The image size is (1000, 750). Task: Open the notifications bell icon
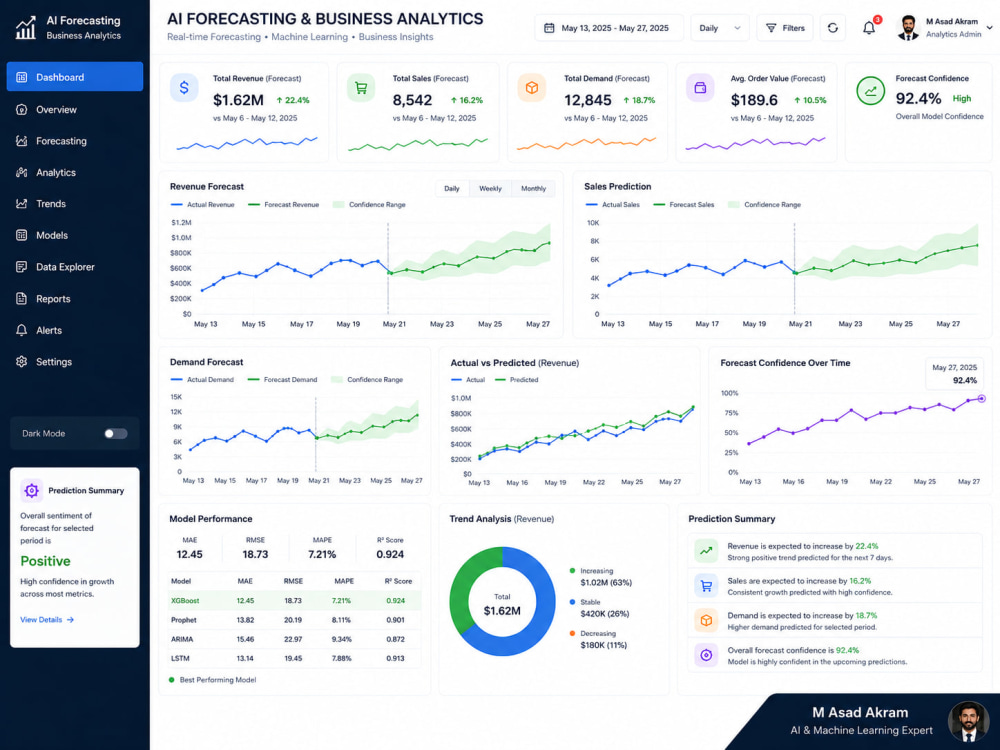coord(869,28)
